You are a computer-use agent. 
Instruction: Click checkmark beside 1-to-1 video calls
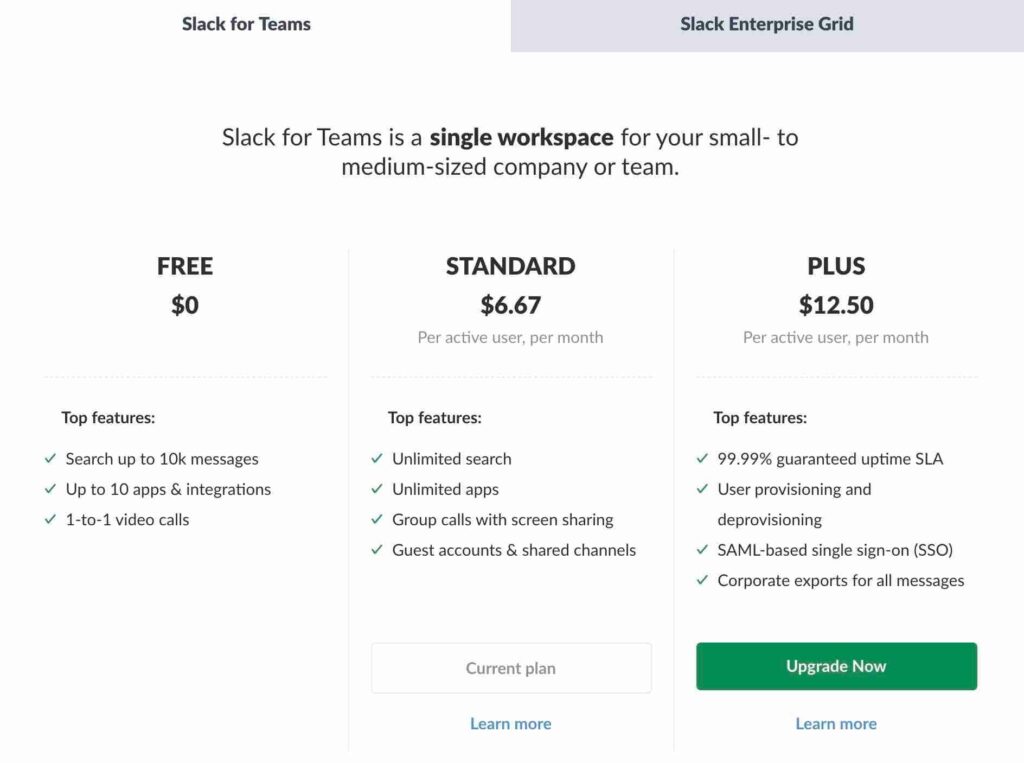[x=50, y=519]
